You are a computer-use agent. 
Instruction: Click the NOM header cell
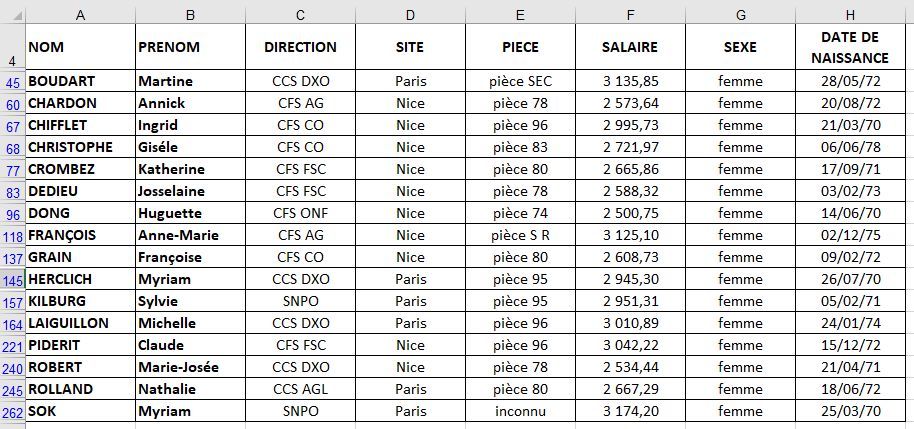[80, 47]
